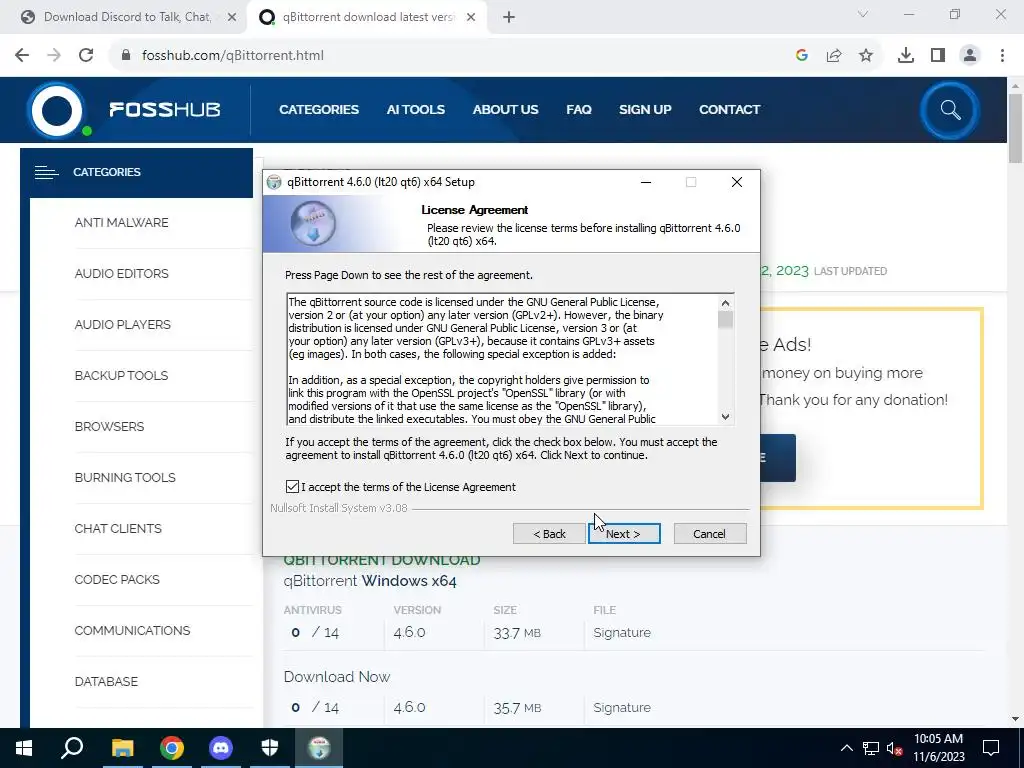Select AUDIO PLAYERS category
The width and height of the screenshot is (1024, 768).
point(122,325)
